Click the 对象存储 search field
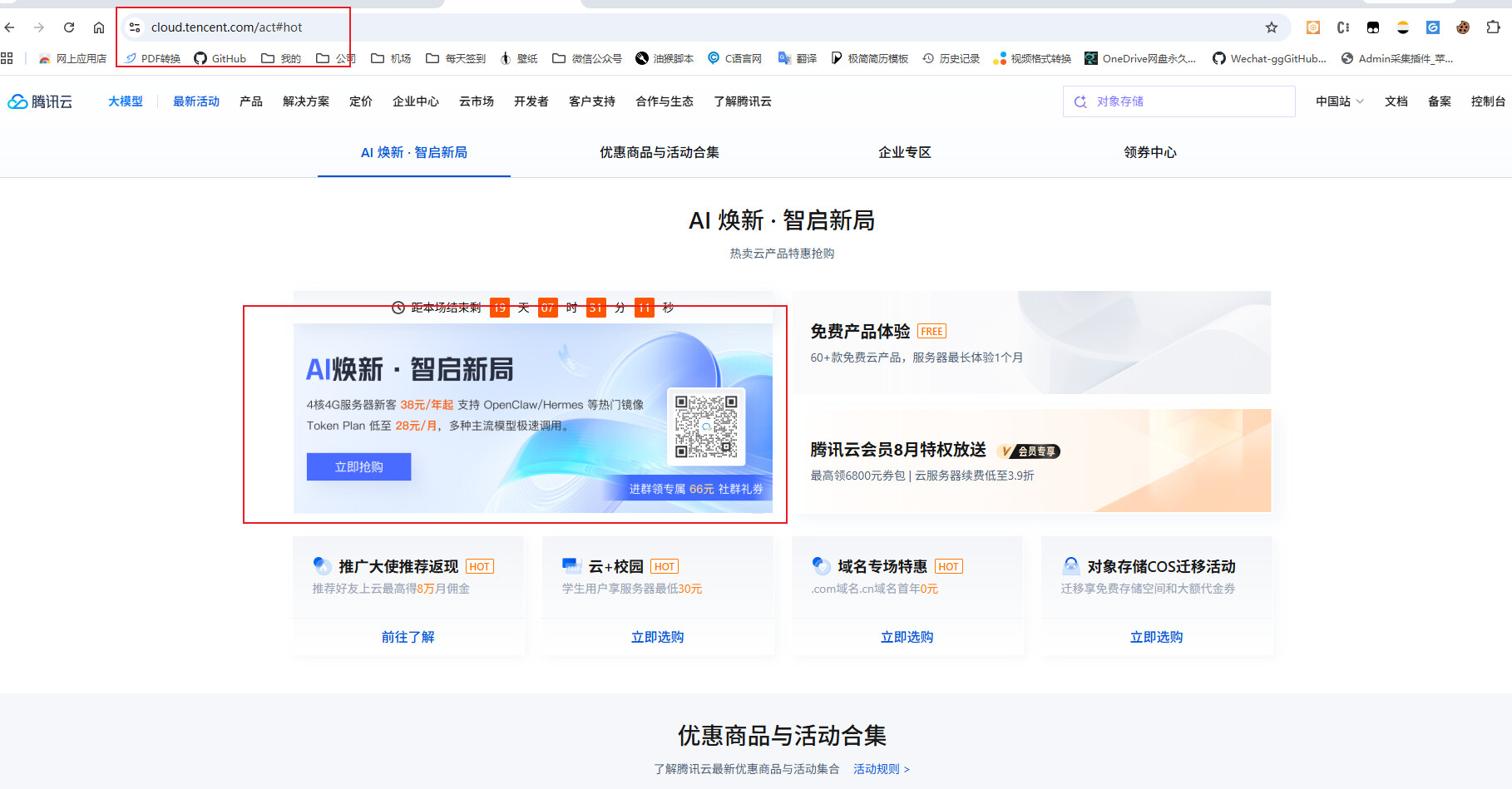 click(1179, 101)
